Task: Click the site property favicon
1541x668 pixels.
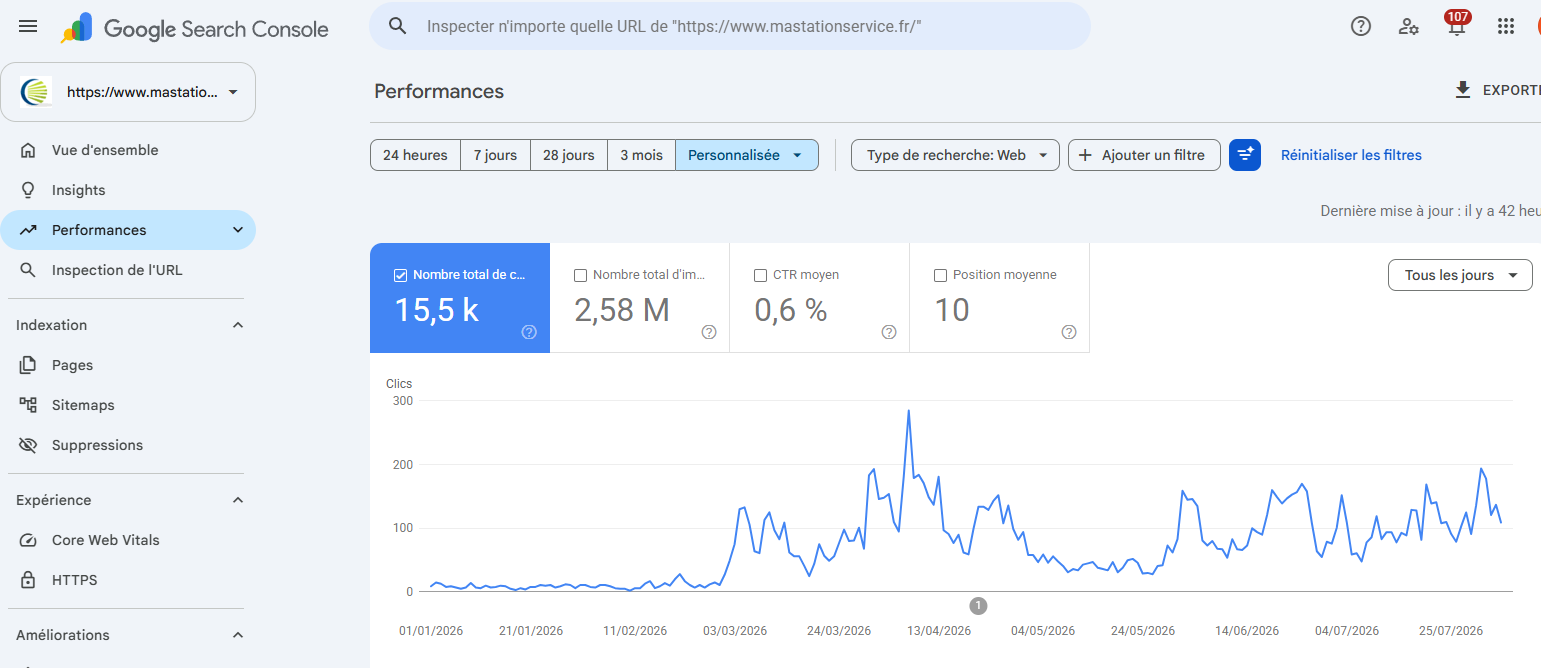Action: (36, 92)
